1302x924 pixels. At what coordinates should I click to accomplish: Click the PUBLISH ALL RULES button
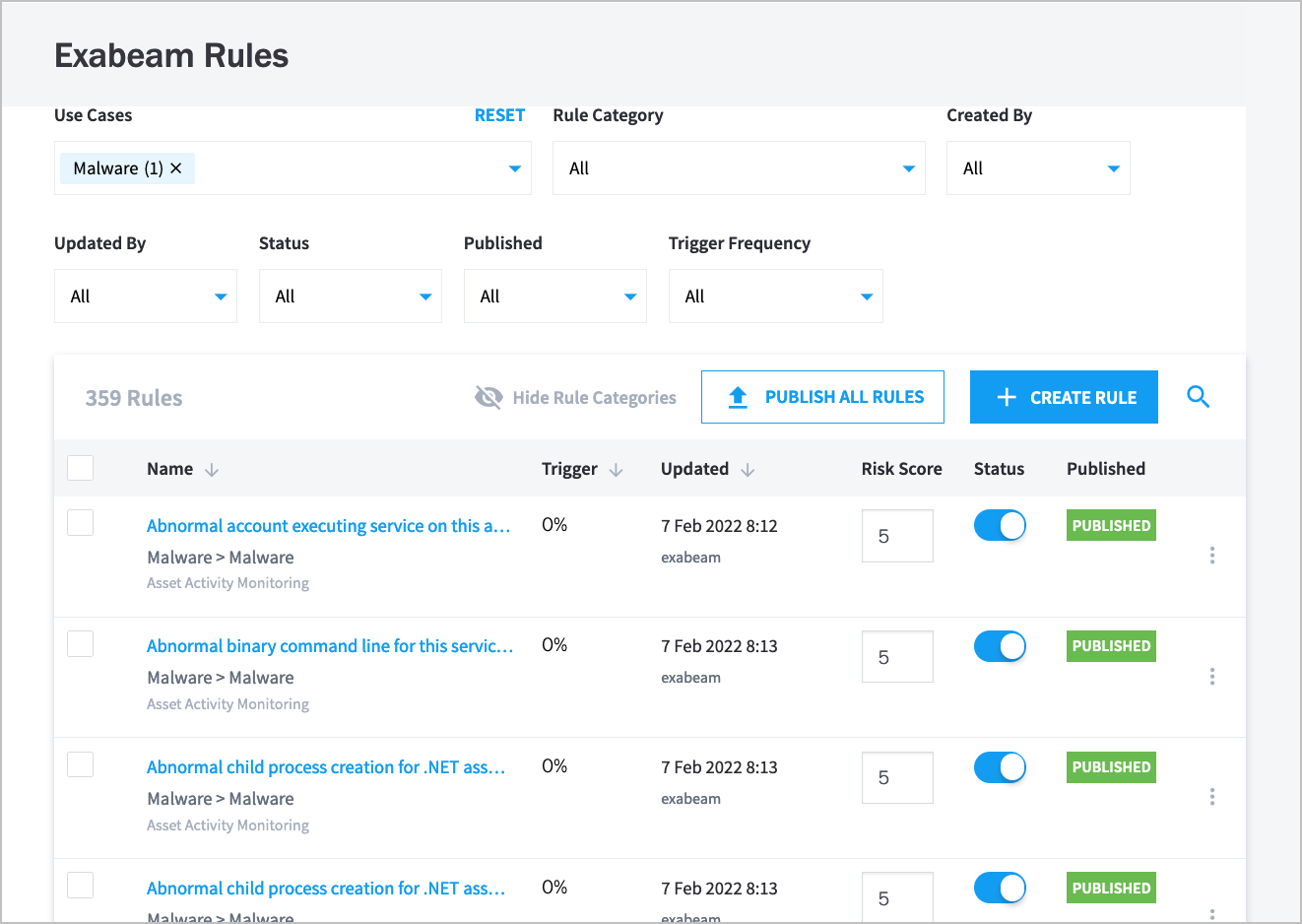click(x=822, y=397)
